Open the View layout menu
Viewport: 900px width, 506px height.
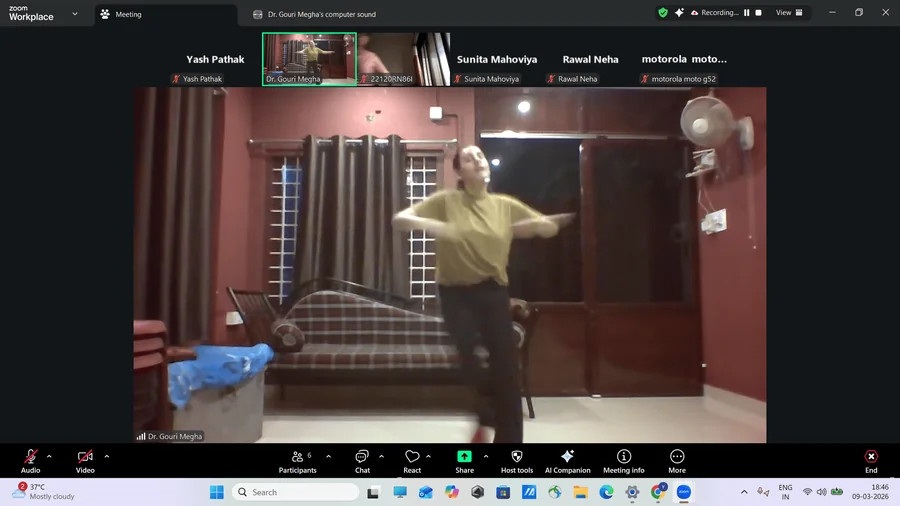[x=789, y=13]
